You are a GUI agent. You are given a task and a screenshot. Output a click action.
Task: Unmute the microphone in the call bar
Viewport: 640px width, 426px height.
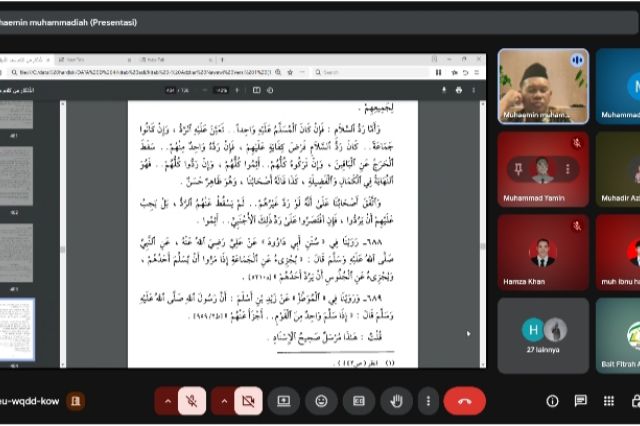(x=192, y=401)
